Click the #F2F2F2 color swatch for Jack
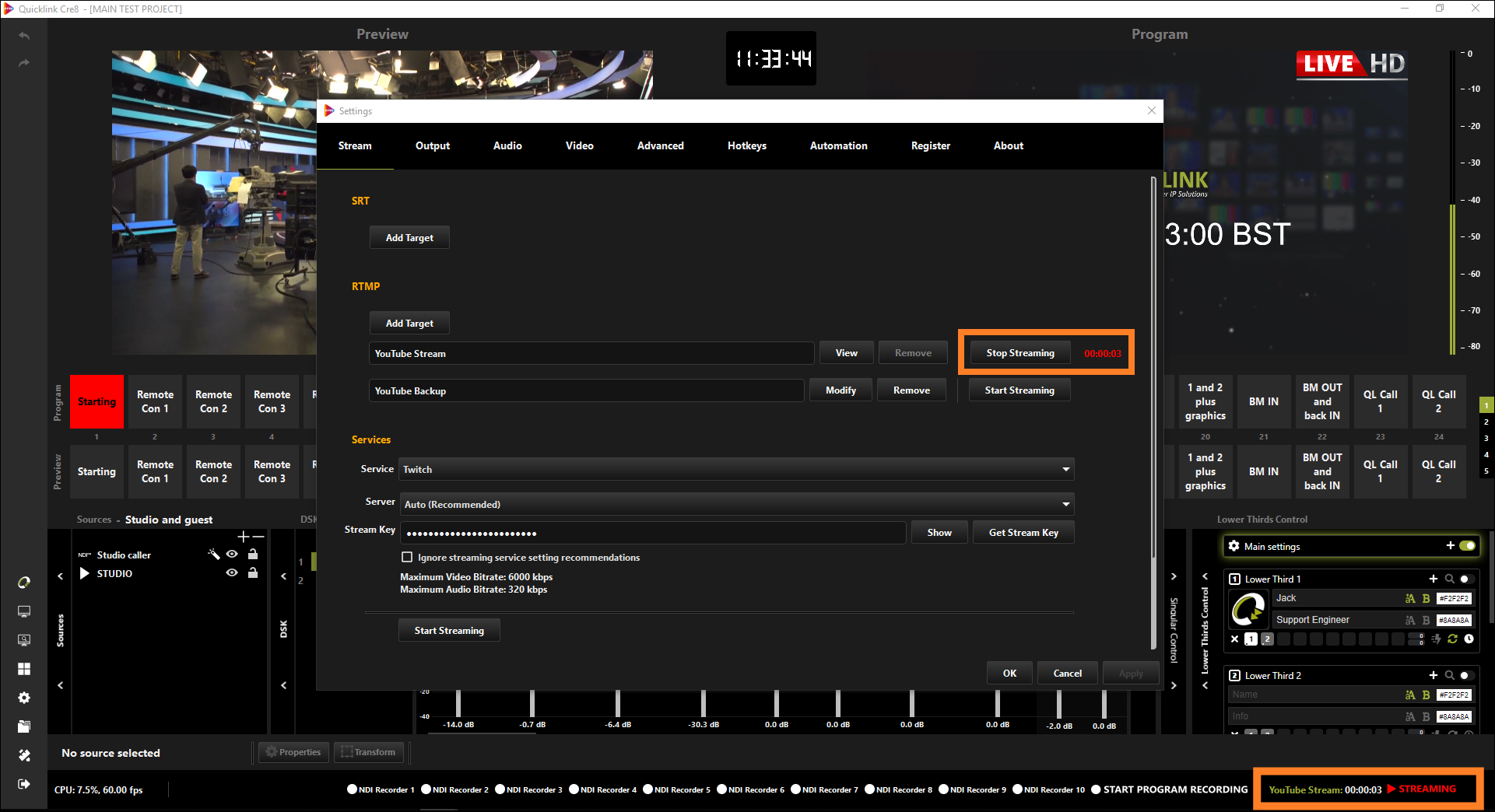Viewport: 1495px width, 812px height. 1453,598
